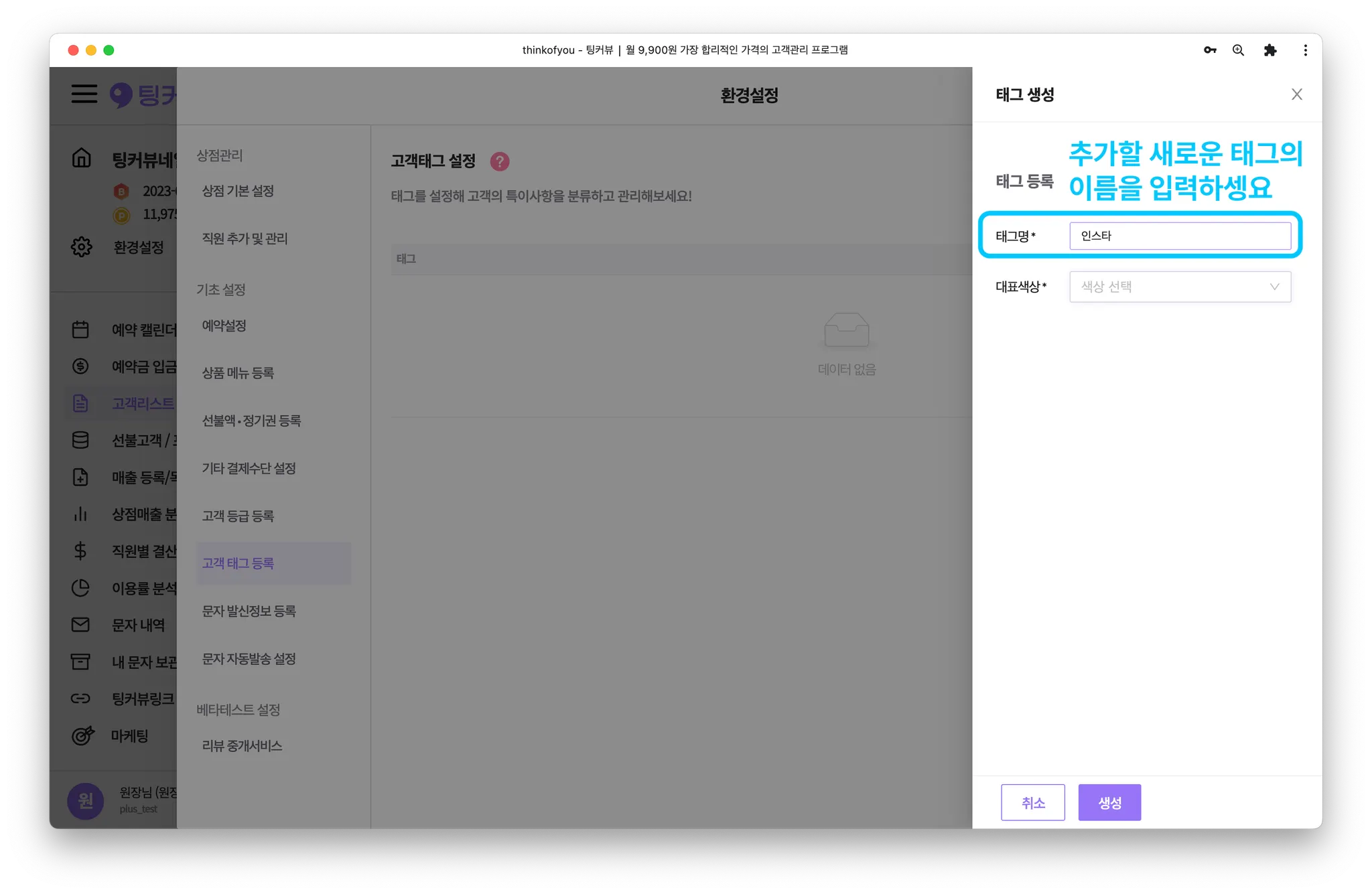Screen dimensions: 1372x894
Task: Open the browser three-dot menu
Action: 1305,50
